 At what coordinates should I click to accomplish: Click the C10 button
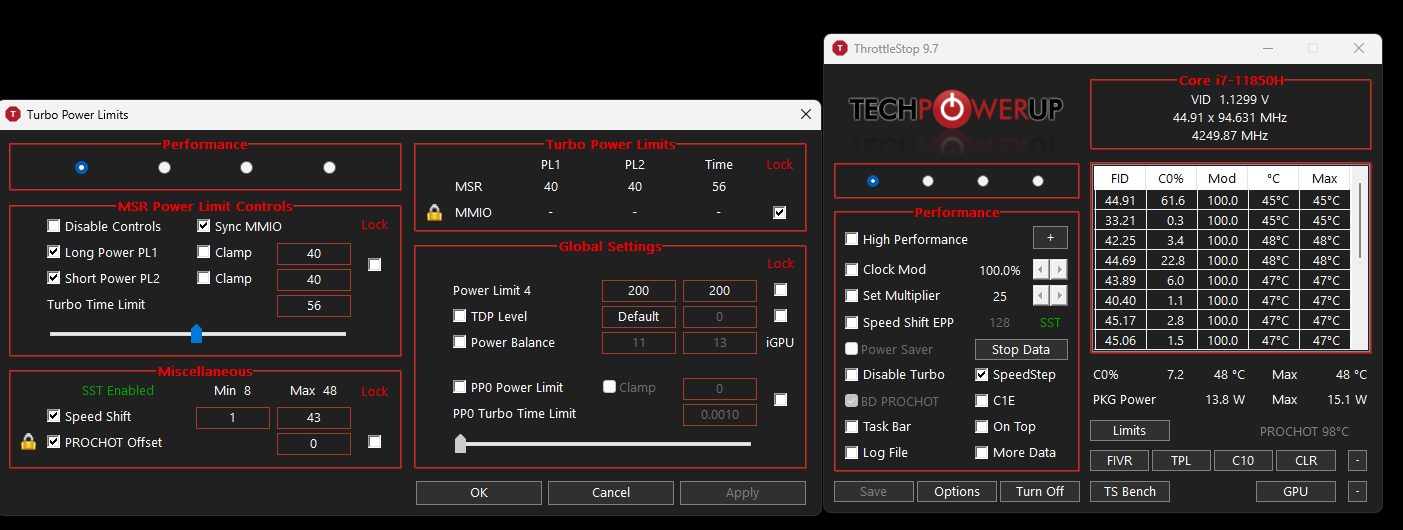[1243, 461]
